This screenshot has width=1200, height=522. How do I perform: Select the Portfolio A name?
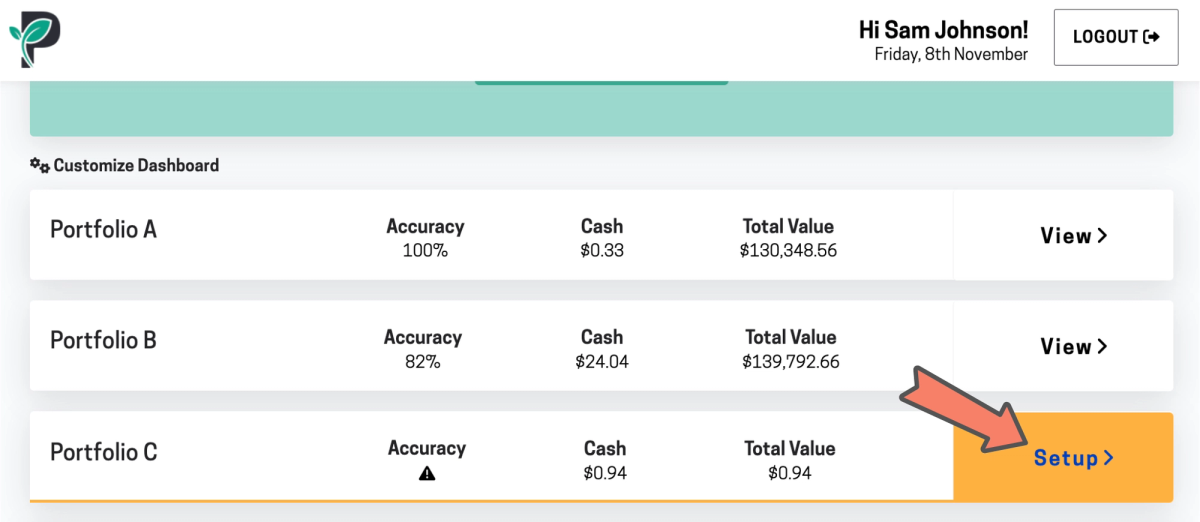103,229
